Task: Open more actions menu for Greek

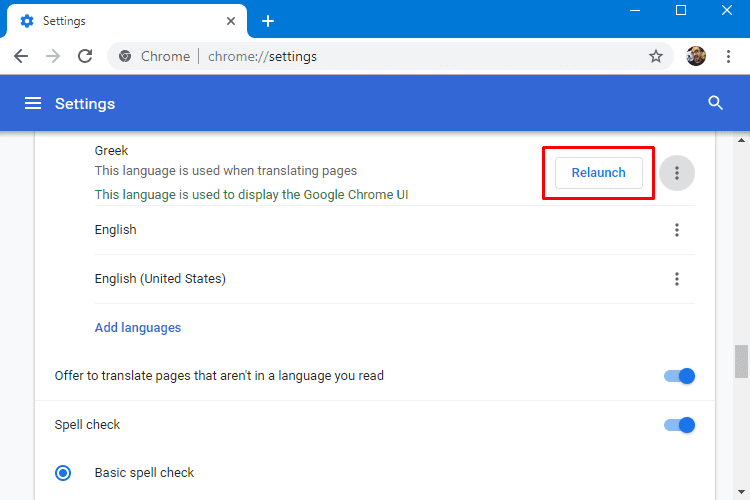Action: click(677, 173)
